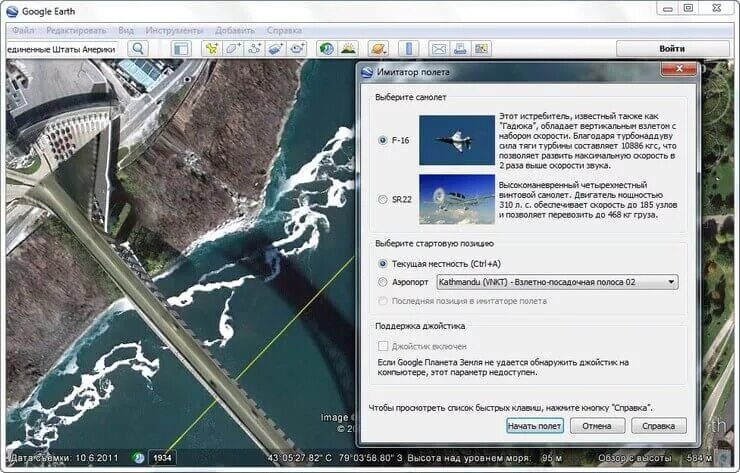Click the Войти sign-in button
This screenshot has height=473, width=740.
(x=673, y=49)
